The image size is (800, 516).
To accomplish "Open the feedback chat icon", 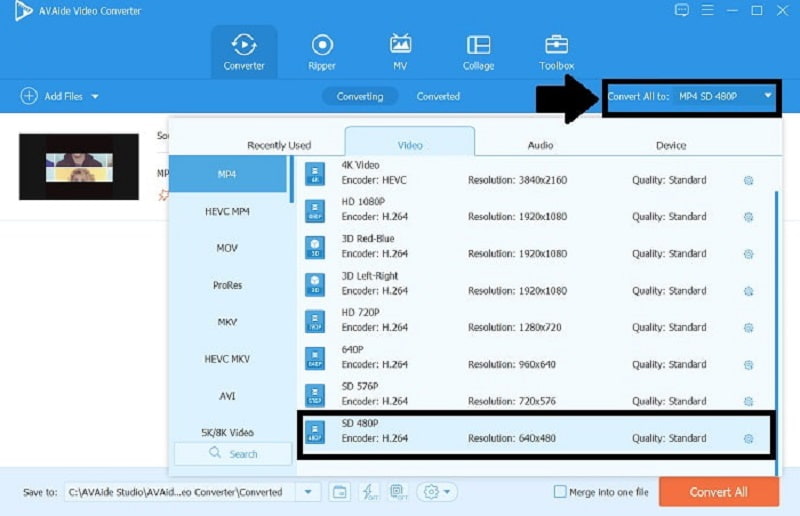I will pyautogui.click(x=682, y=10).
